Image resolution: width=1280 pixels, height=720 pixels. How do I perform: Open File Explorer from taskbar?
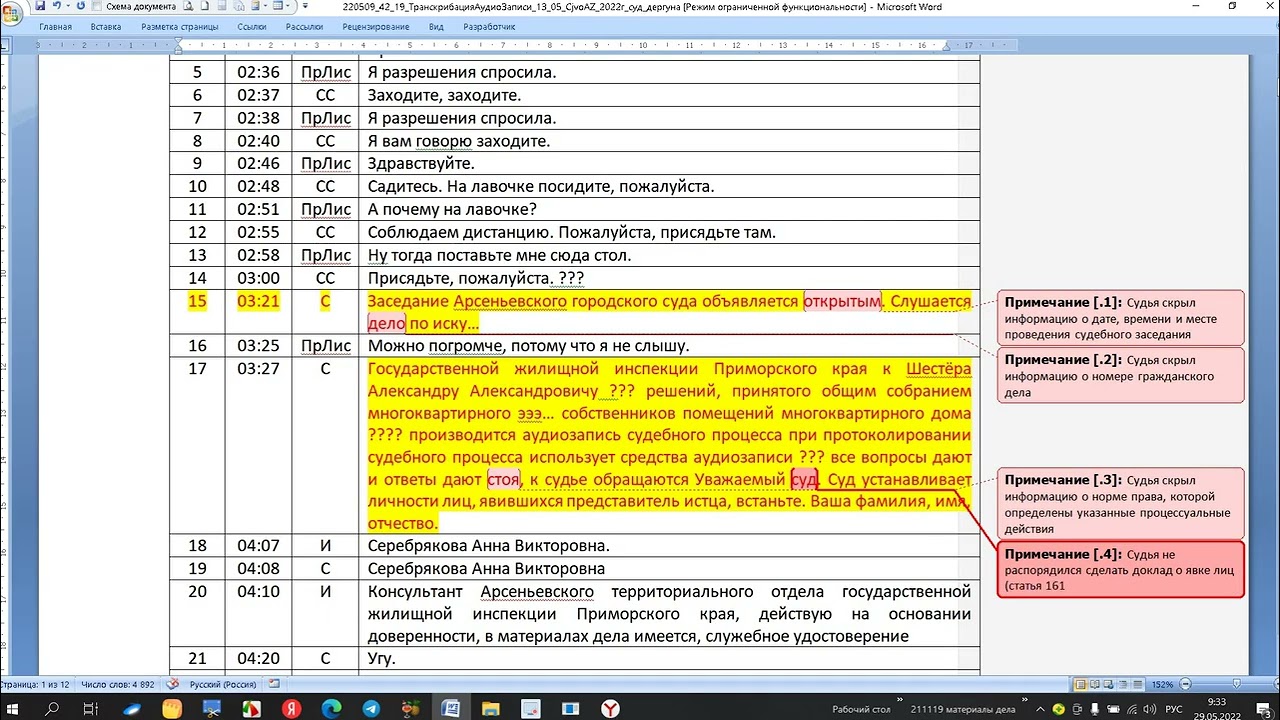coord(491,708)
